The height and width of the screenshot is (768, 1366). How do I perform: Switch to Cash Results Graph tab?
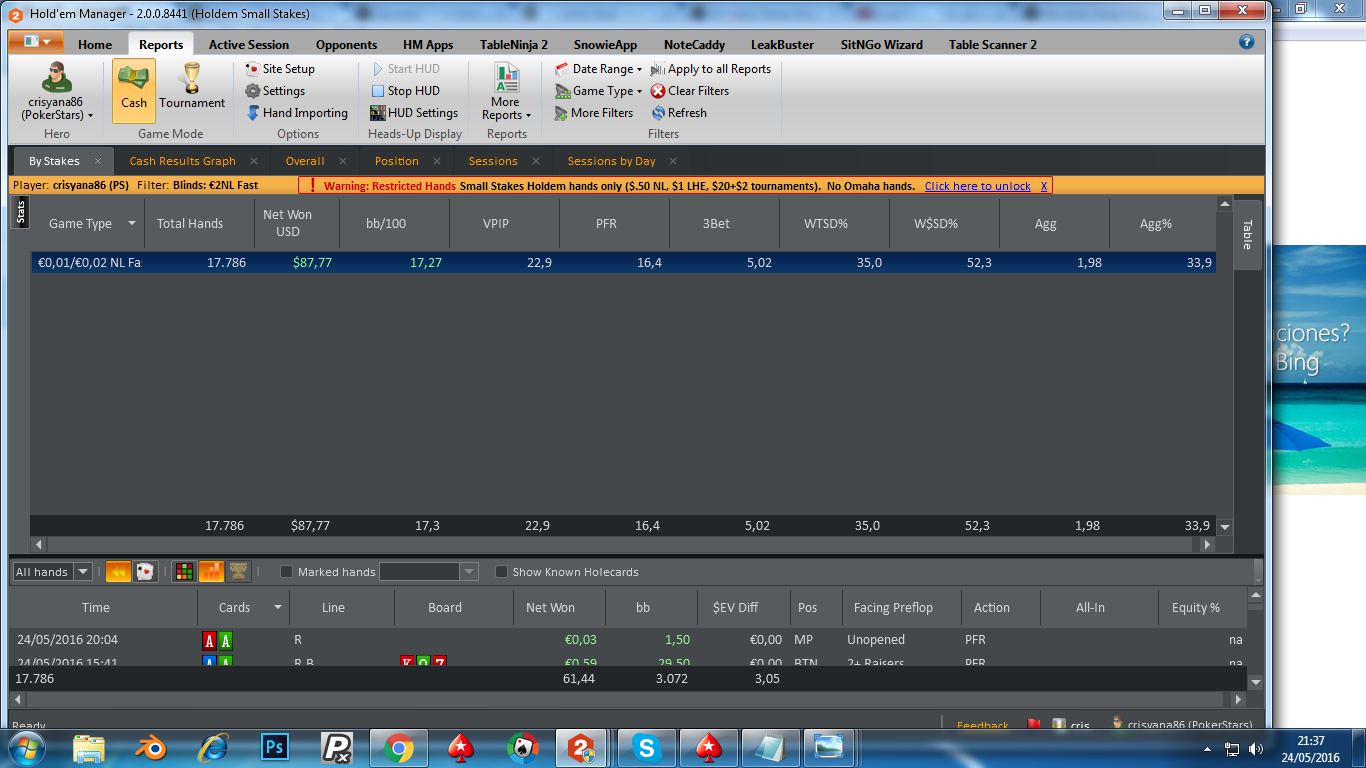coord(183,161)
